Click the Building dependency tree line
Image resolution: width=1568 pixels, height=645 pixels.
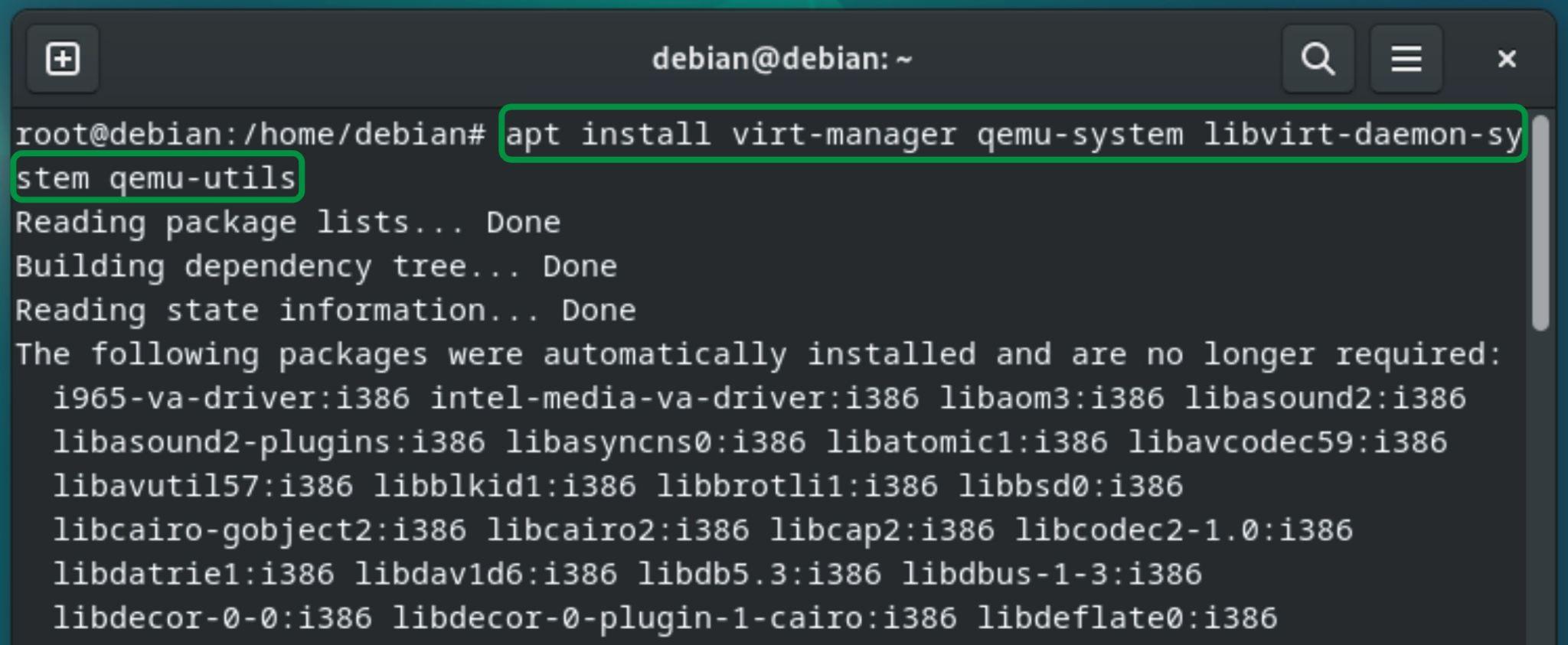(316, 267)
